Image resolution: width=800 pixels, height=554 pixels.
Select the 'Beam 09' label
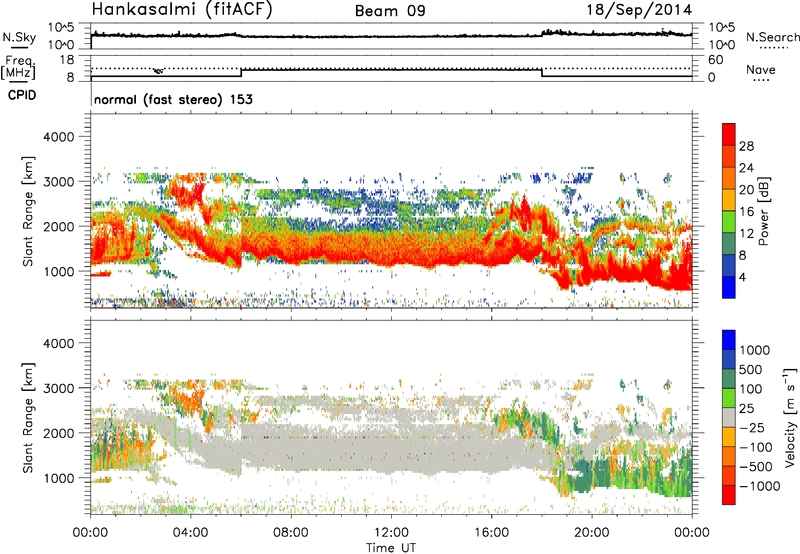click(390, 11)
